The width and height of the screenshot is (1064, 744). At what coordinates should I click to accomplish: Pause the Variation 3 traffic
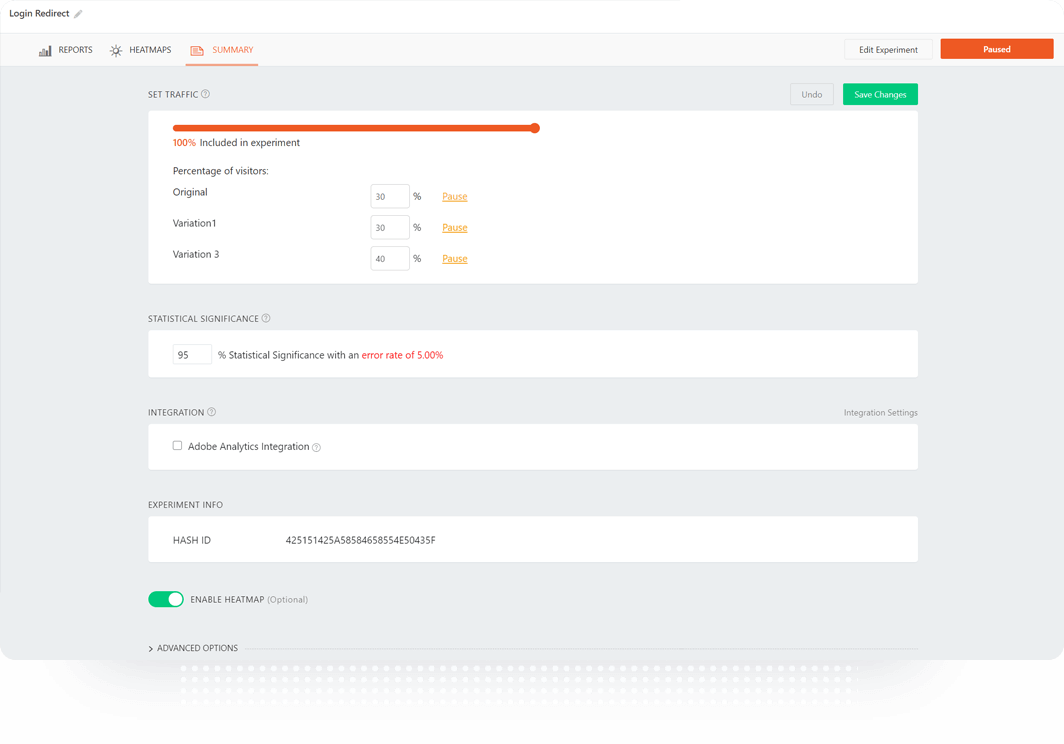tap(455, 259)
